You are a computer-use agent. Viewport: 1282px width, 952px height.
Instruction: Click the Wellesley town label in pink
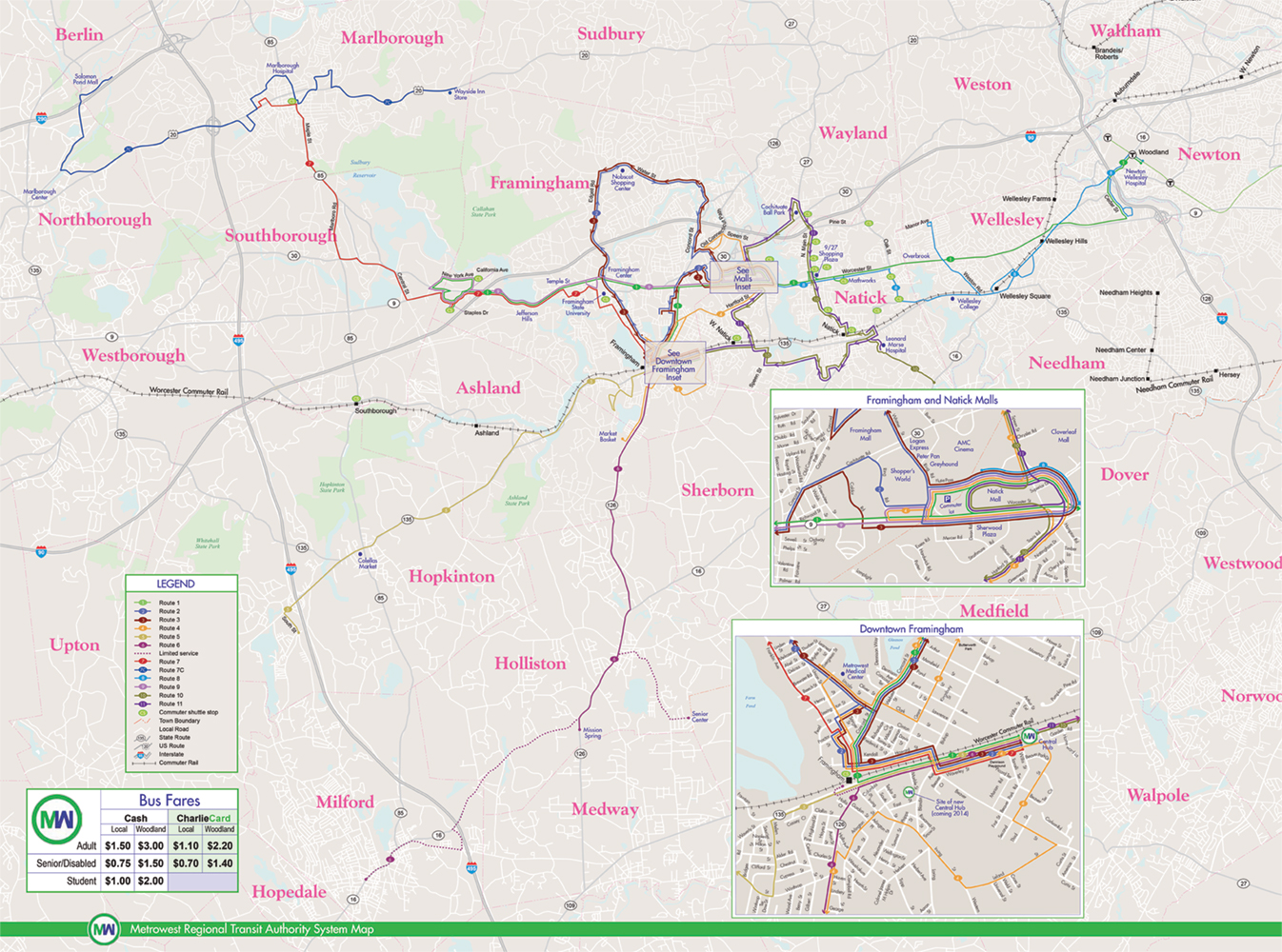1008,220
